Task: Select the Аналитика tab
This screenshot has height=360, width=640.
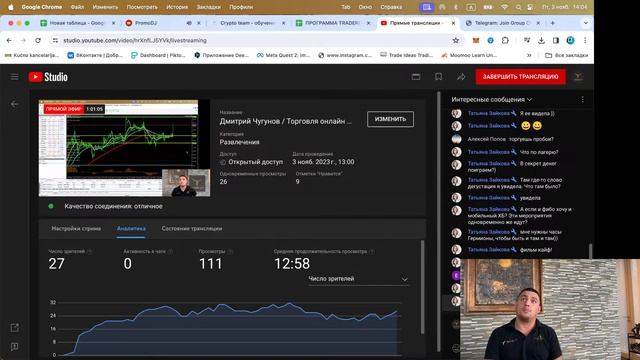Action: (x=131, y=229)
